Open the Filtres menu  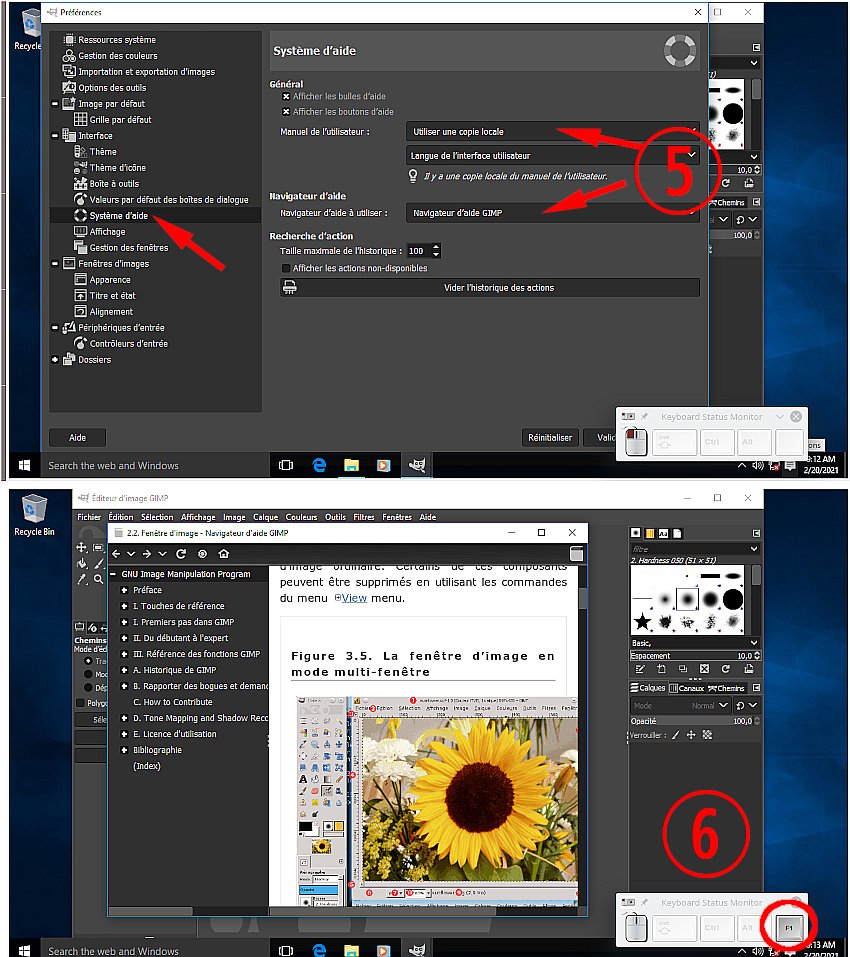tap(364, 517)
